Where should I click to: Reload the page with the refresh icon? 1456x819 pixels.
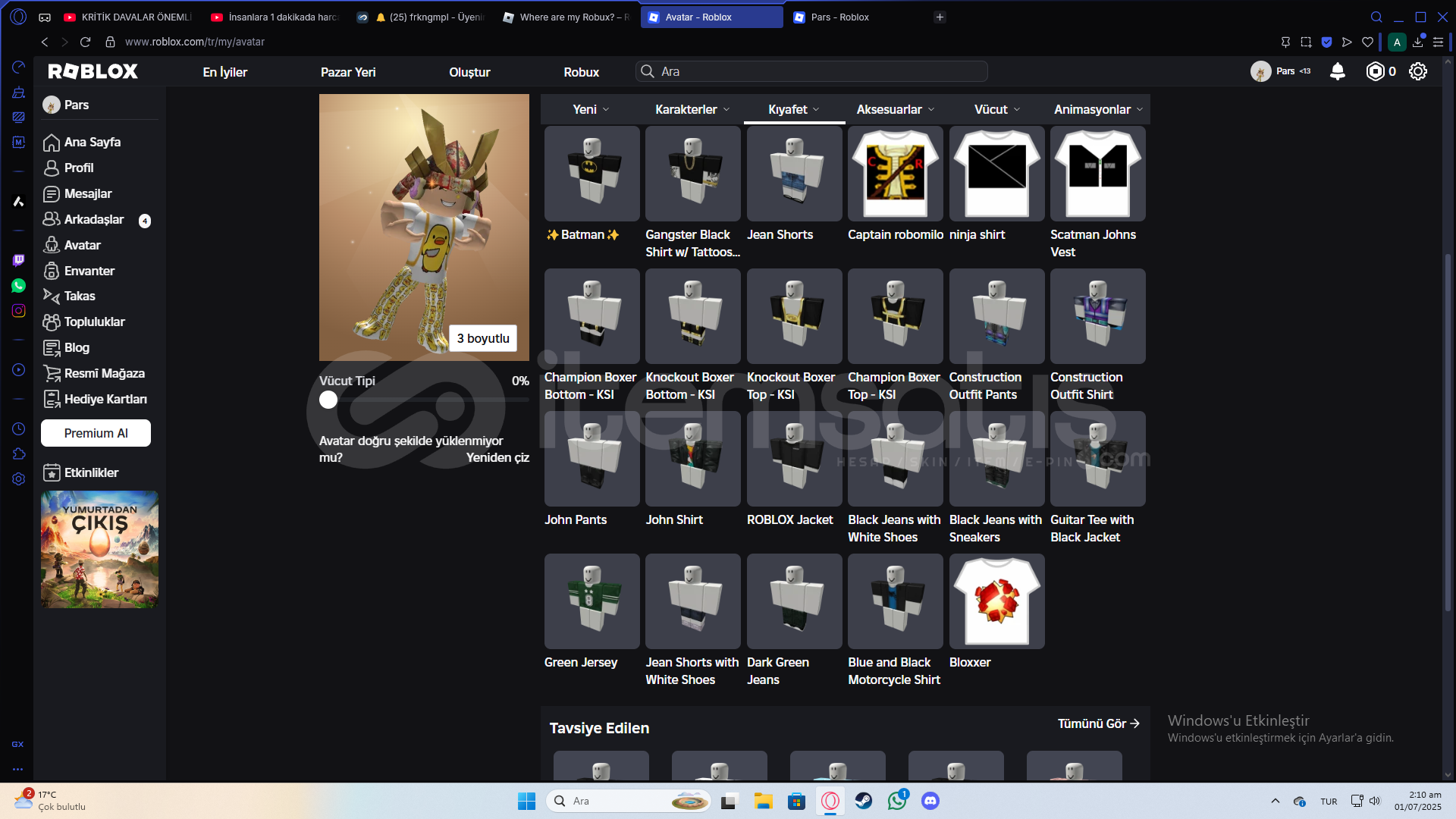pyautogui.click(x=85, y=42)
